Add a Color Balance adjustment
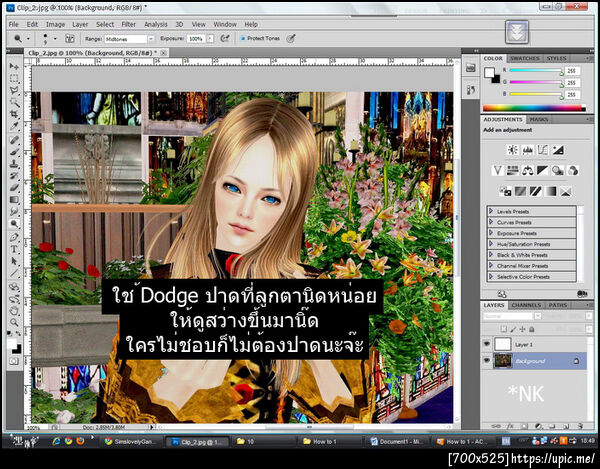 pos(528,170)
